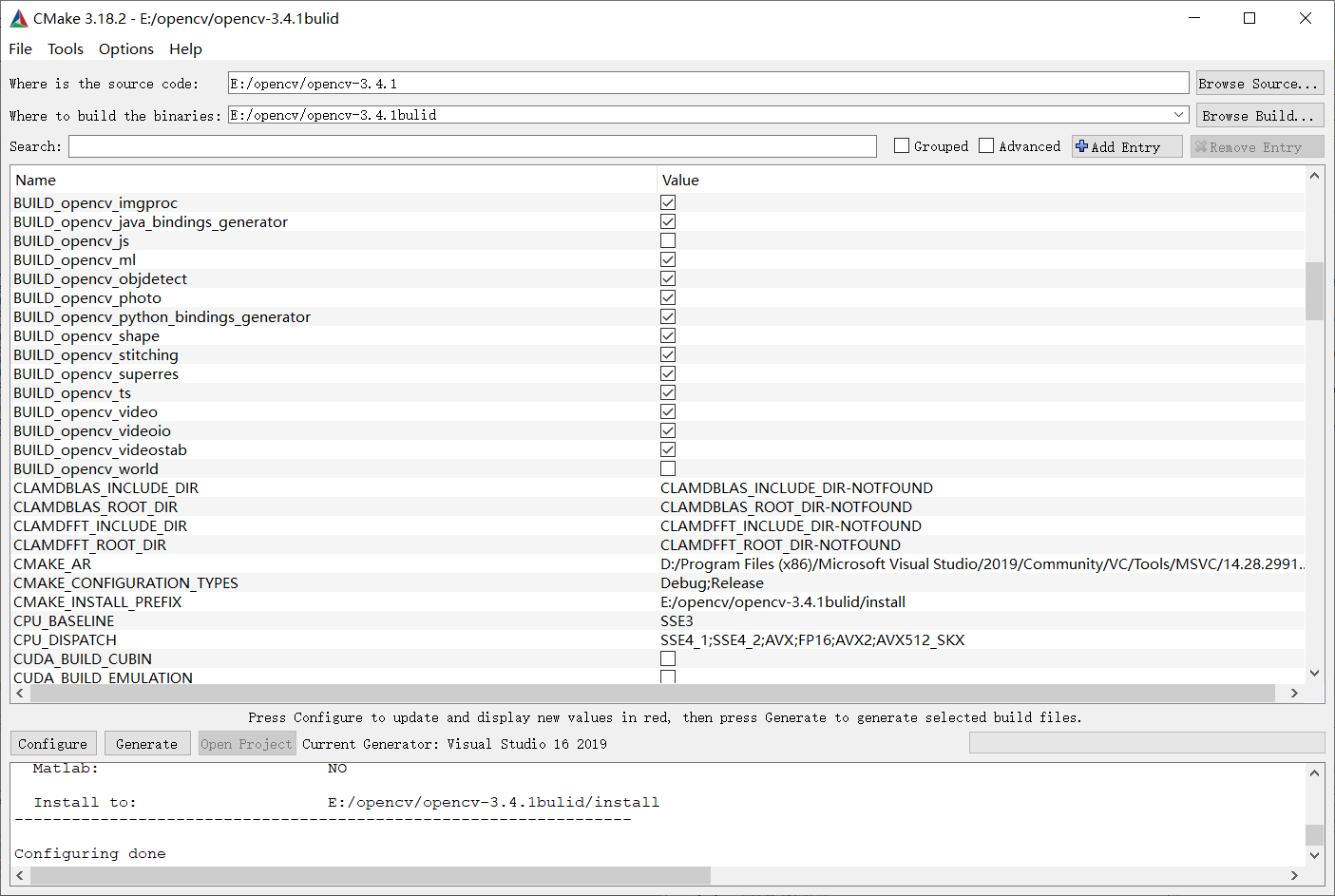This screenshot has height=896, width=1335.
Task: Select the CLAMDBLAS_INCLUDE_DIR name row
Action: point(106,487)
